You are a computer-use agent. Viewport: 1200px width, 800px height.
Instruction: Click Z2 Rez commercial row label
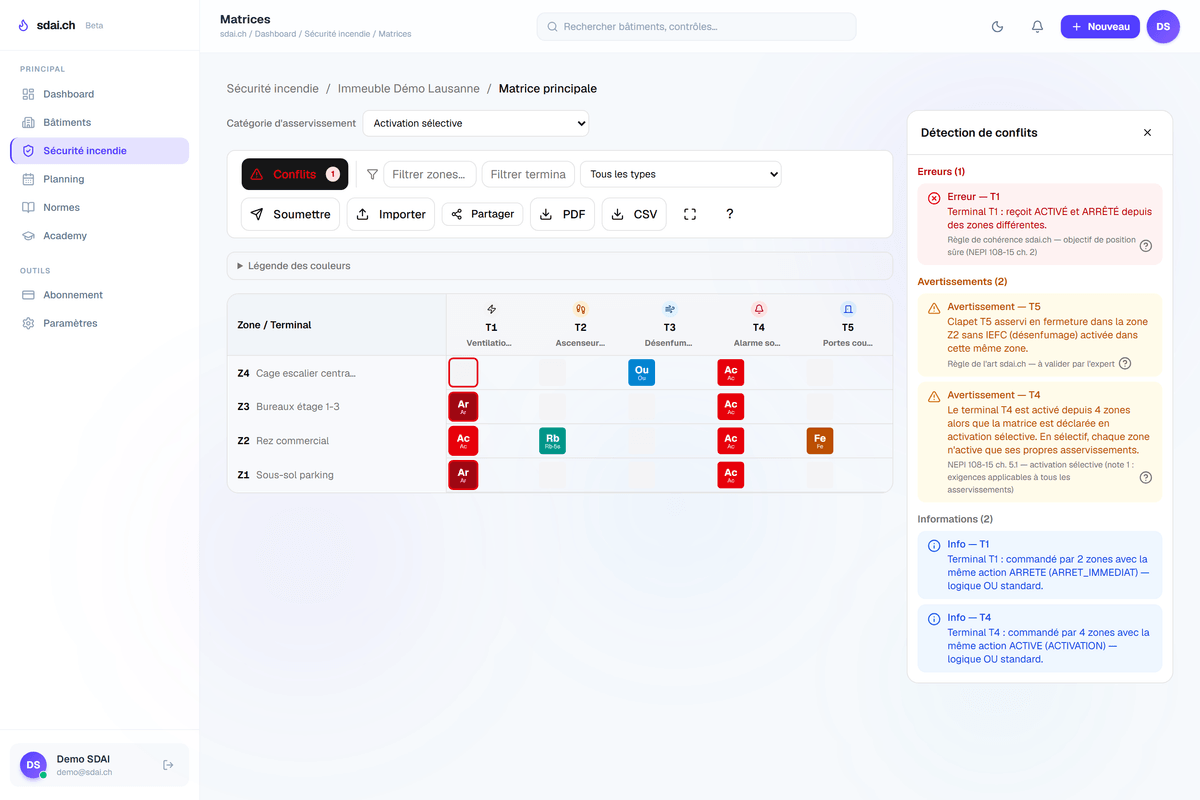tap(283, 441)
